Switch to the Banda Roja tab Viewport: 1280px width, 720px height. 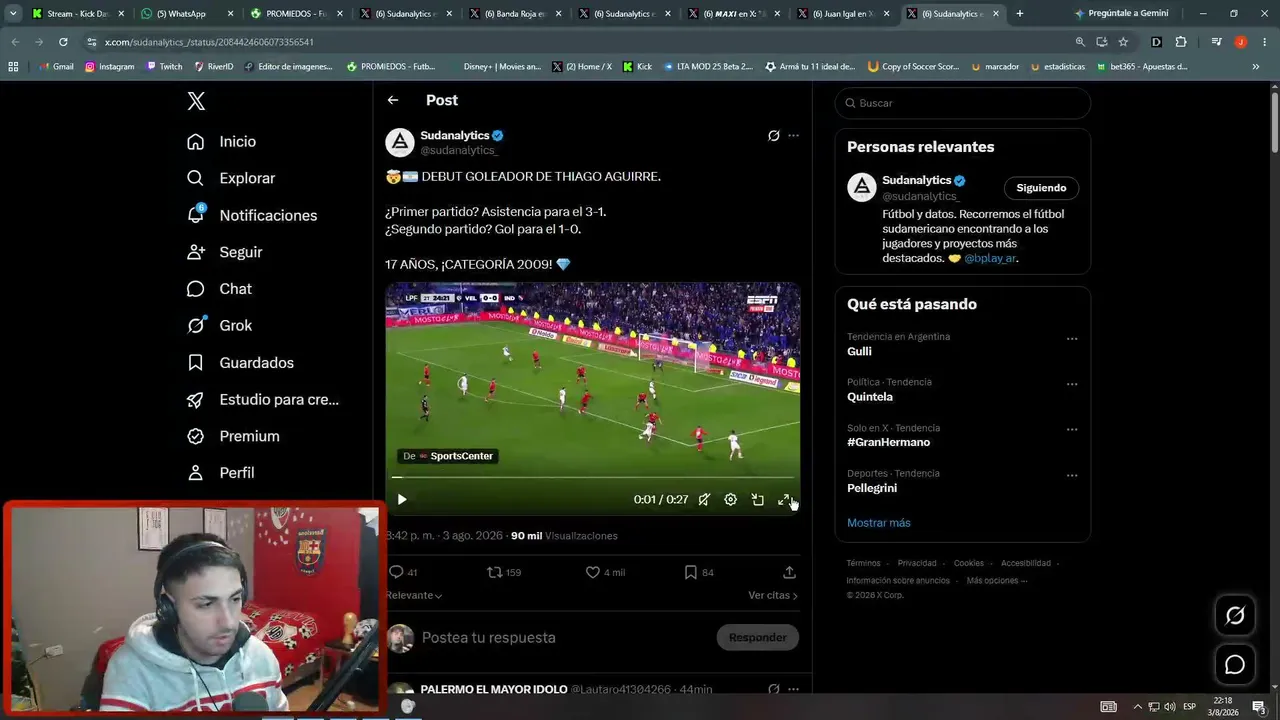[x=515, y=14]
